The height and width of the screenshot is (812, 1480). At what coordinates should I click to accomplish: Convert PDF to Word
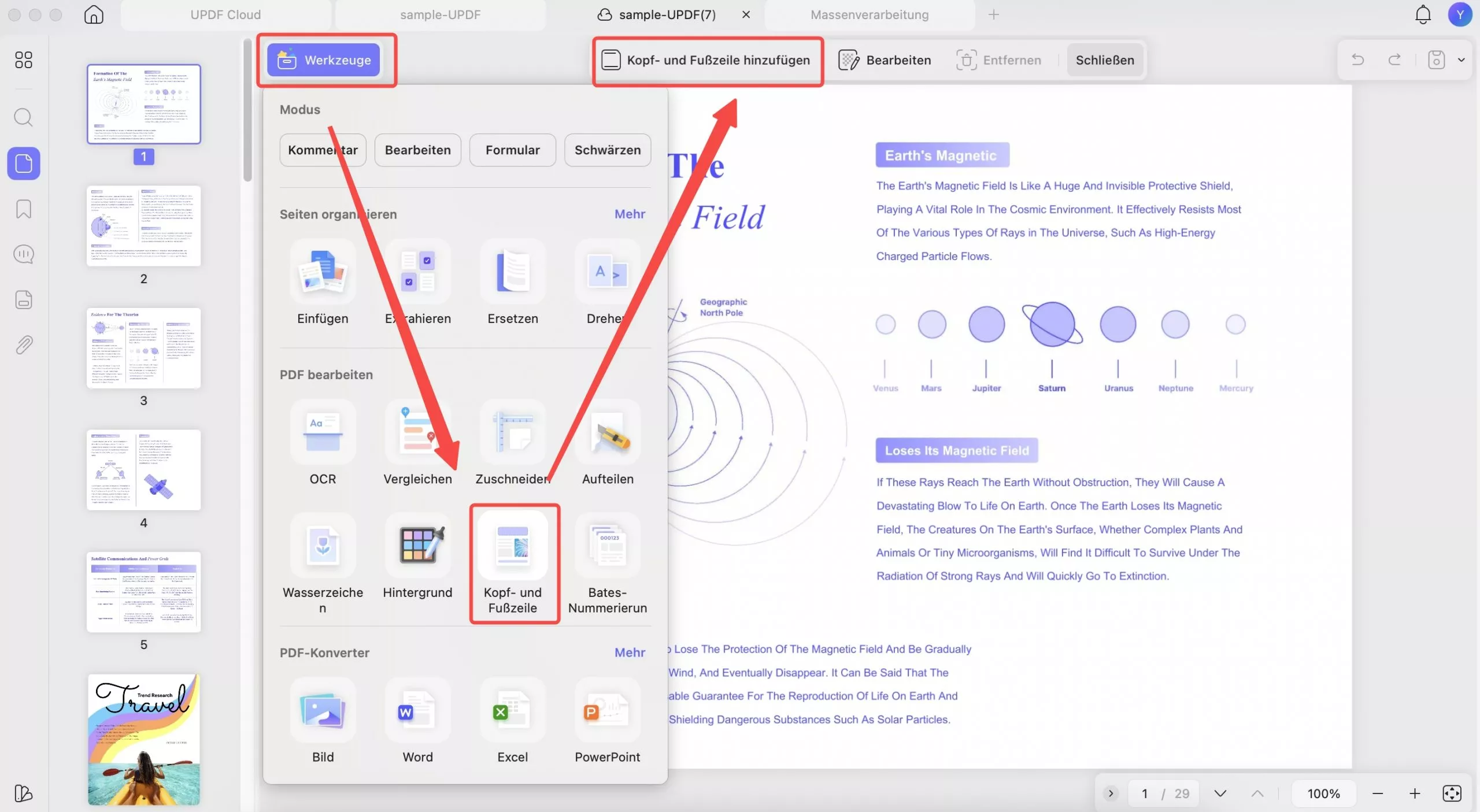click(x=417, y=712)
